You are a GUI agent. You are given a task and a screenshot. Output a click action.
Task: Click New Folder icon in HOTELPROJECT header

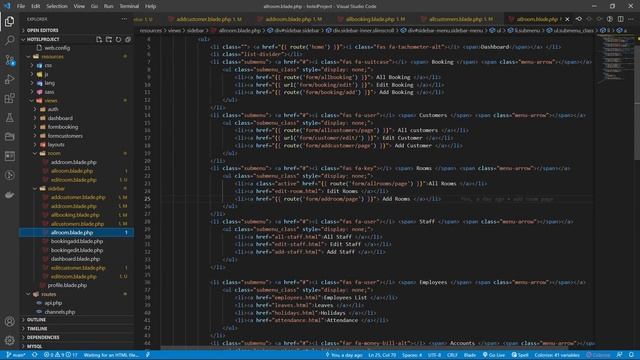(x=109, y=39)
